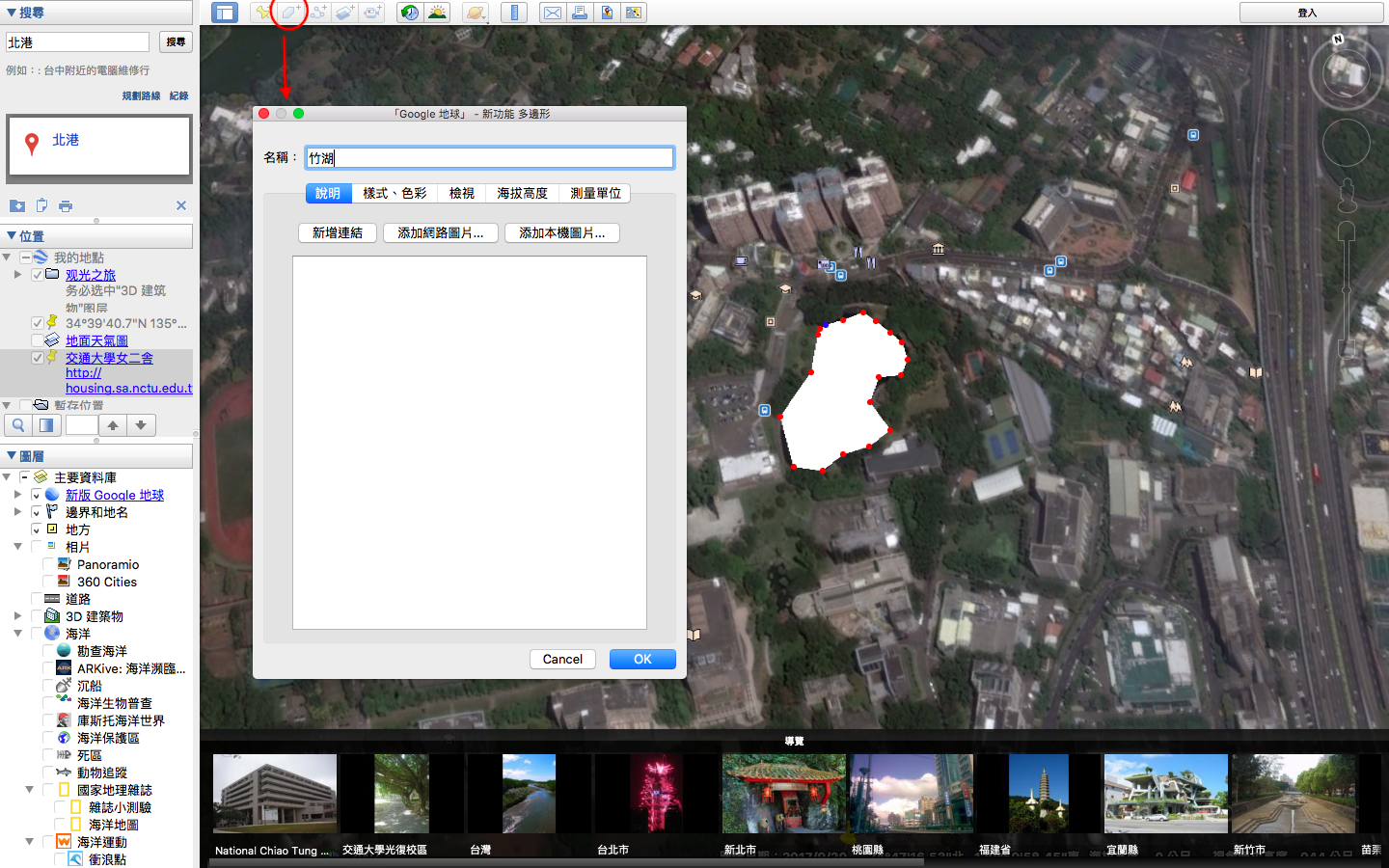Click the 新增連結 button
This screenshot has height=868, width=1389.
click(x=338, y=232)
